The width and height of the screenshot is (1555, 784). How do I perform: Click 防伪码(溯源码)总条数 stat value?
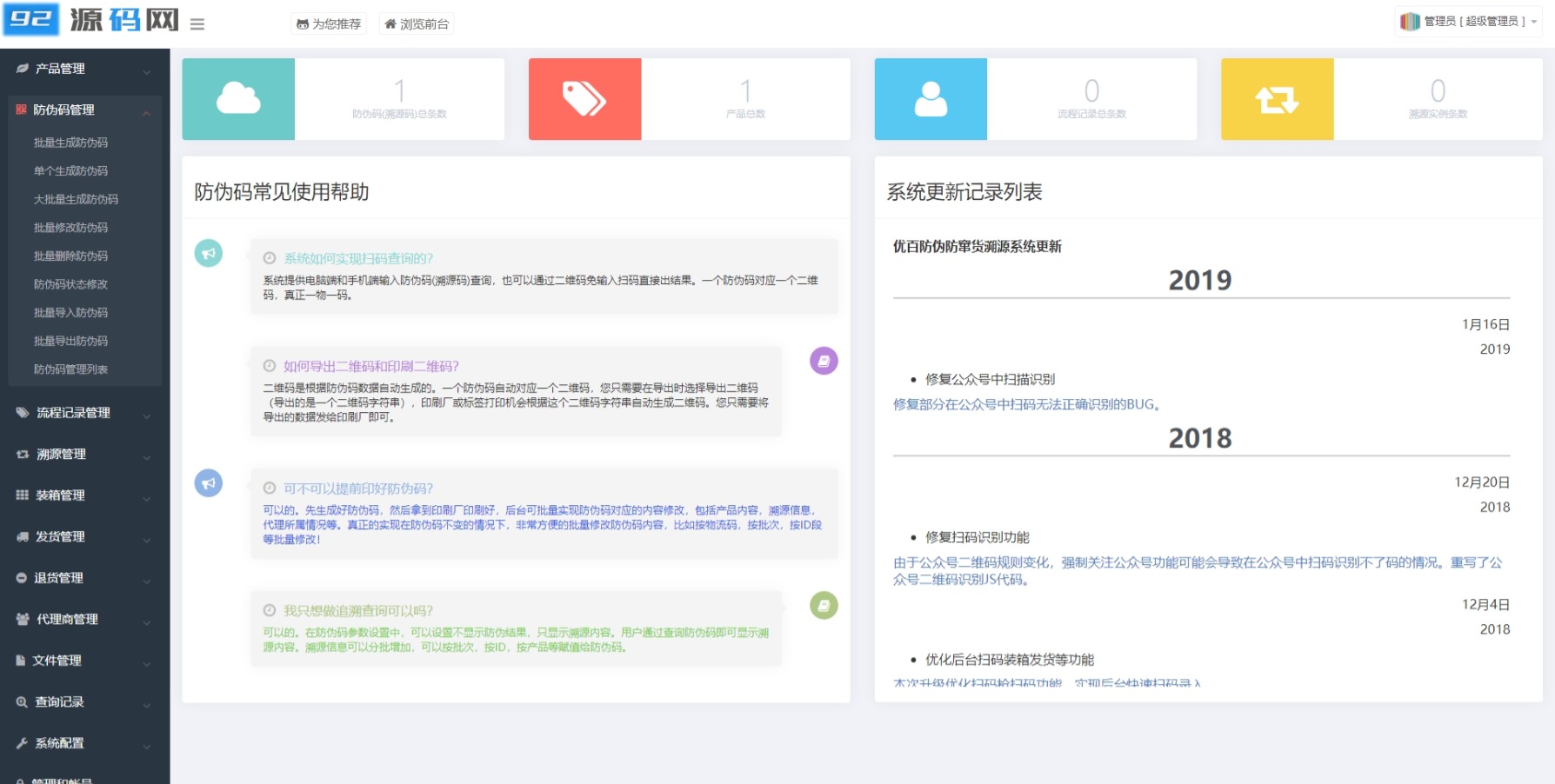click(x=399, y=90)
